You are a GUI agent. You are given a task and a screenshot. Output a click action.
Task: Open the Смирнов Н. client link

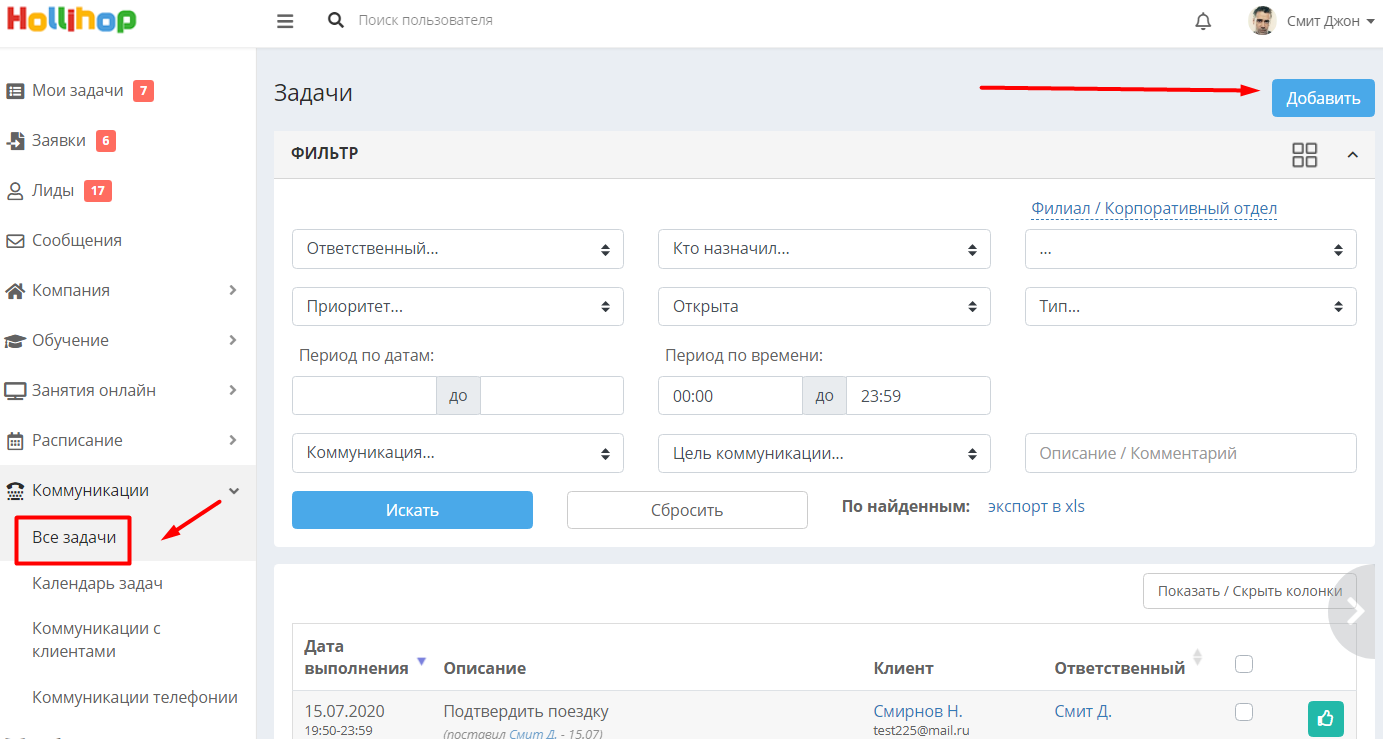[x=918, y=712]
